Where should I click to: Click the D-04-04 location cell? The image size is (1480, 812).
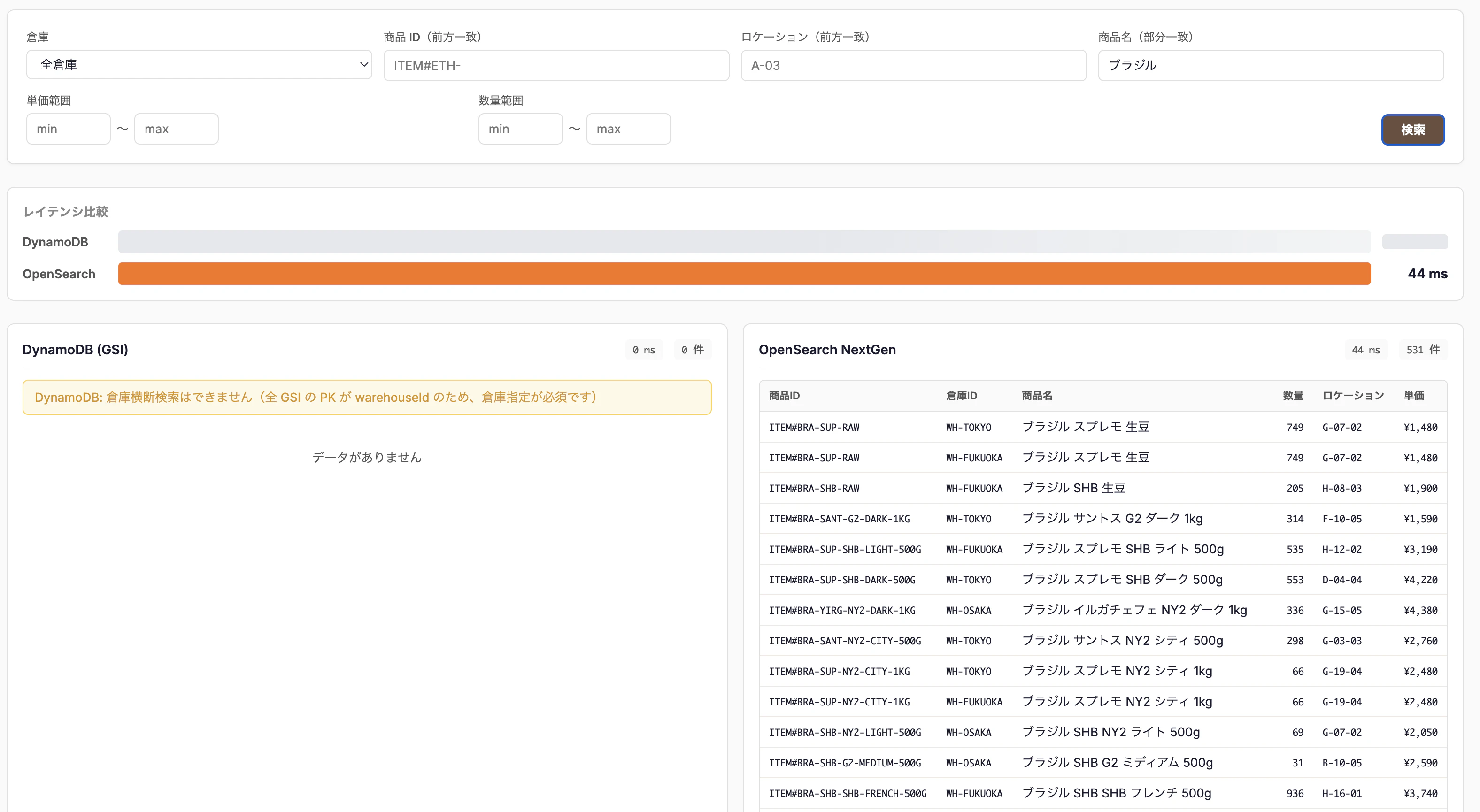click(1342, 579)
